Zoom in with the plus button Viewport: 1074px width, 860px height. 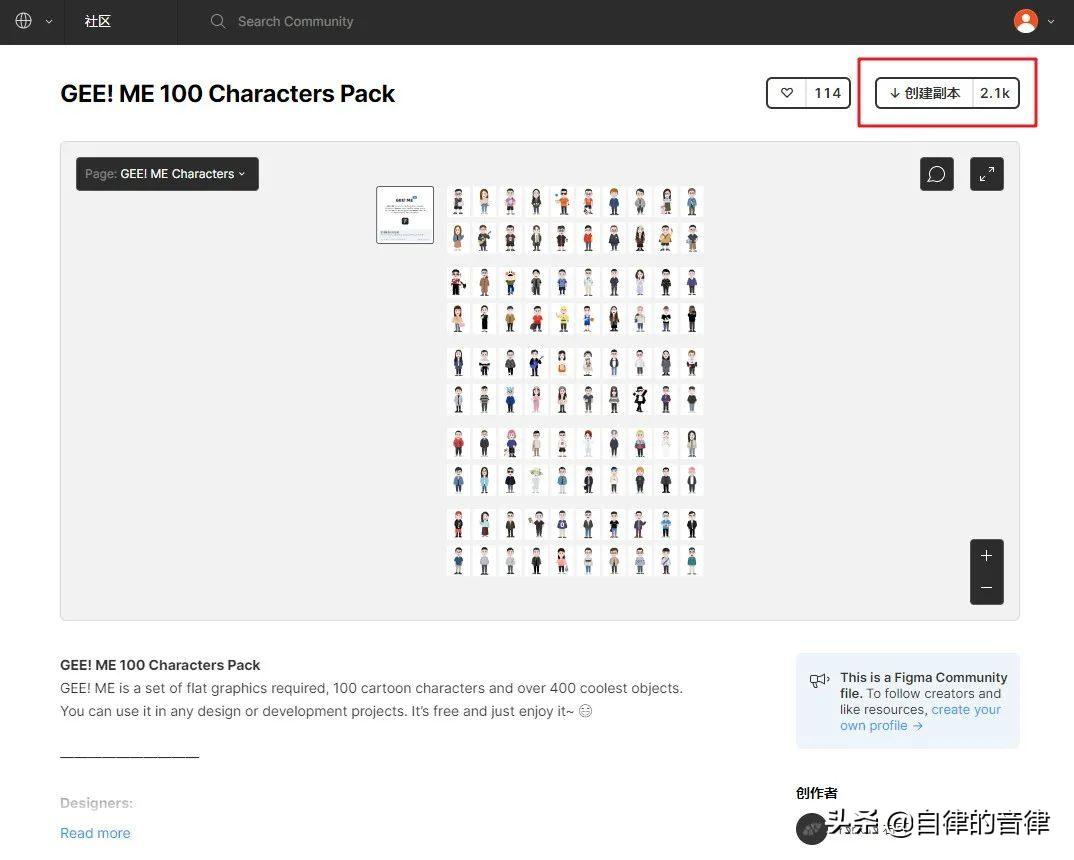[987, 556]
